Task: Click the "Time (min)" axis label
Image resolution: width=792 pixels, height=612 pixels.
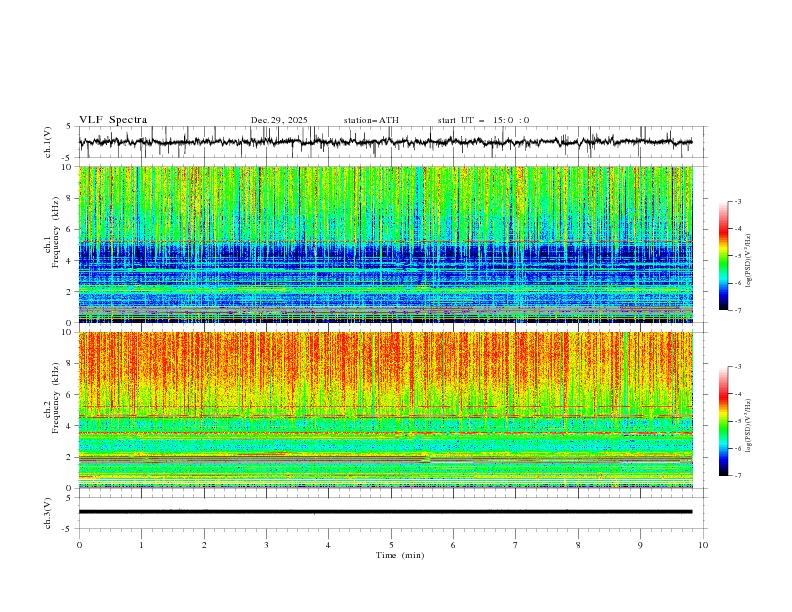Action: [x=400, y=555]
